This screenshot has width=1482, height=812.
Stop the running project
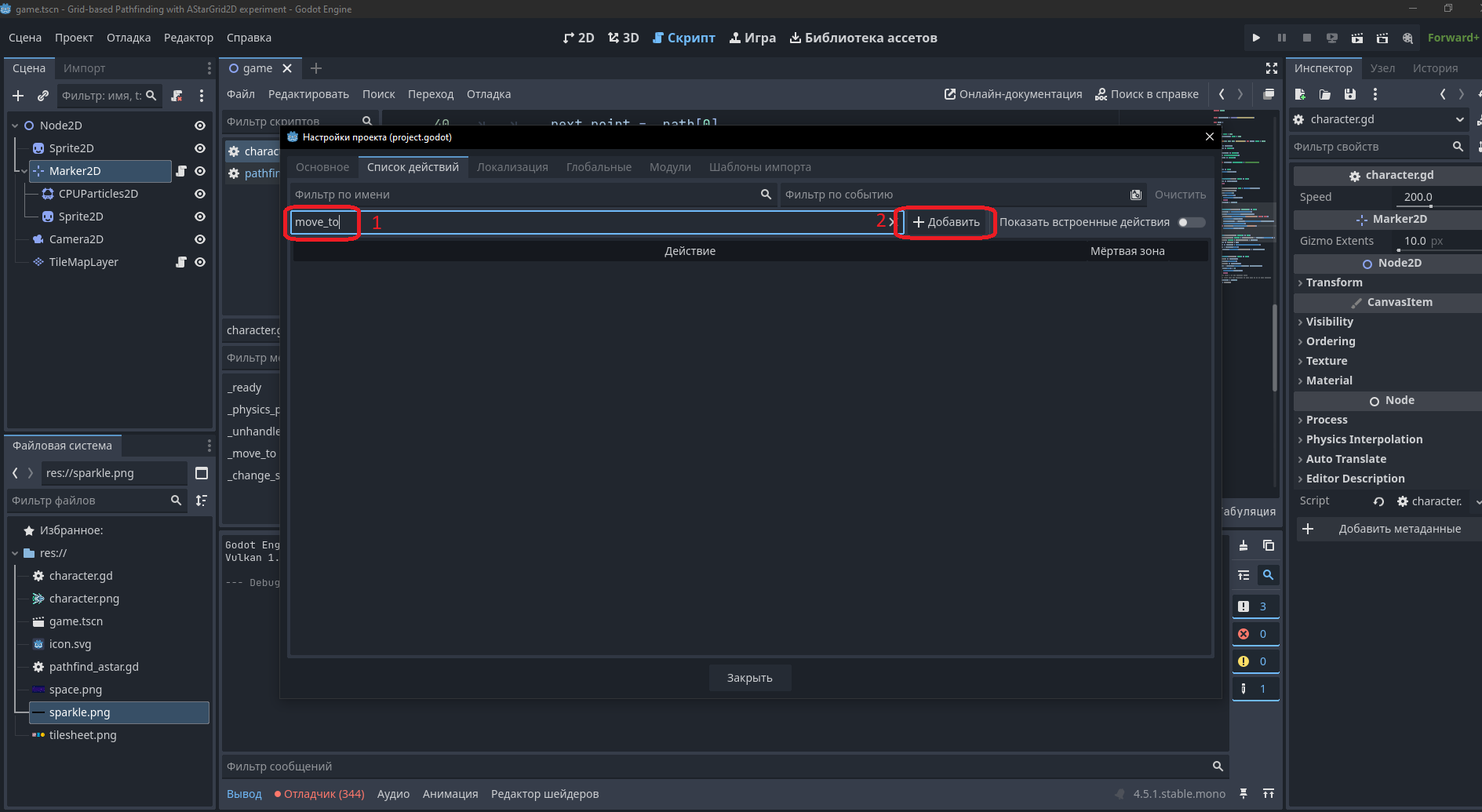pyautogui.click(x=1307, y=38)
